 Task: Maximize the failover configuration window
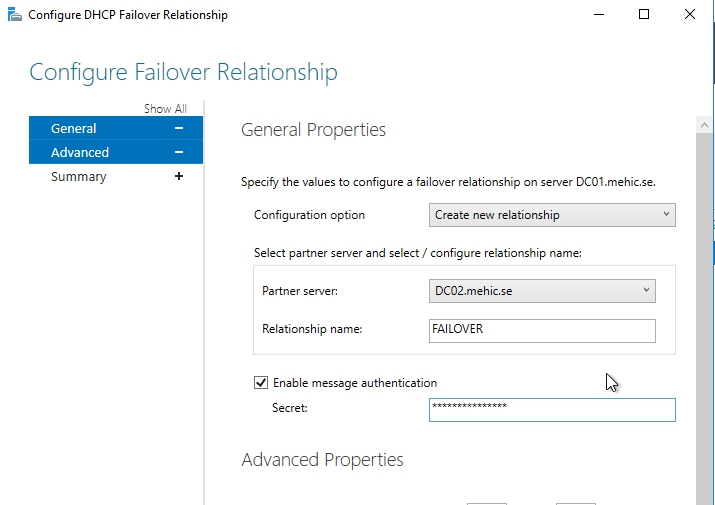(x=644, y=15)
